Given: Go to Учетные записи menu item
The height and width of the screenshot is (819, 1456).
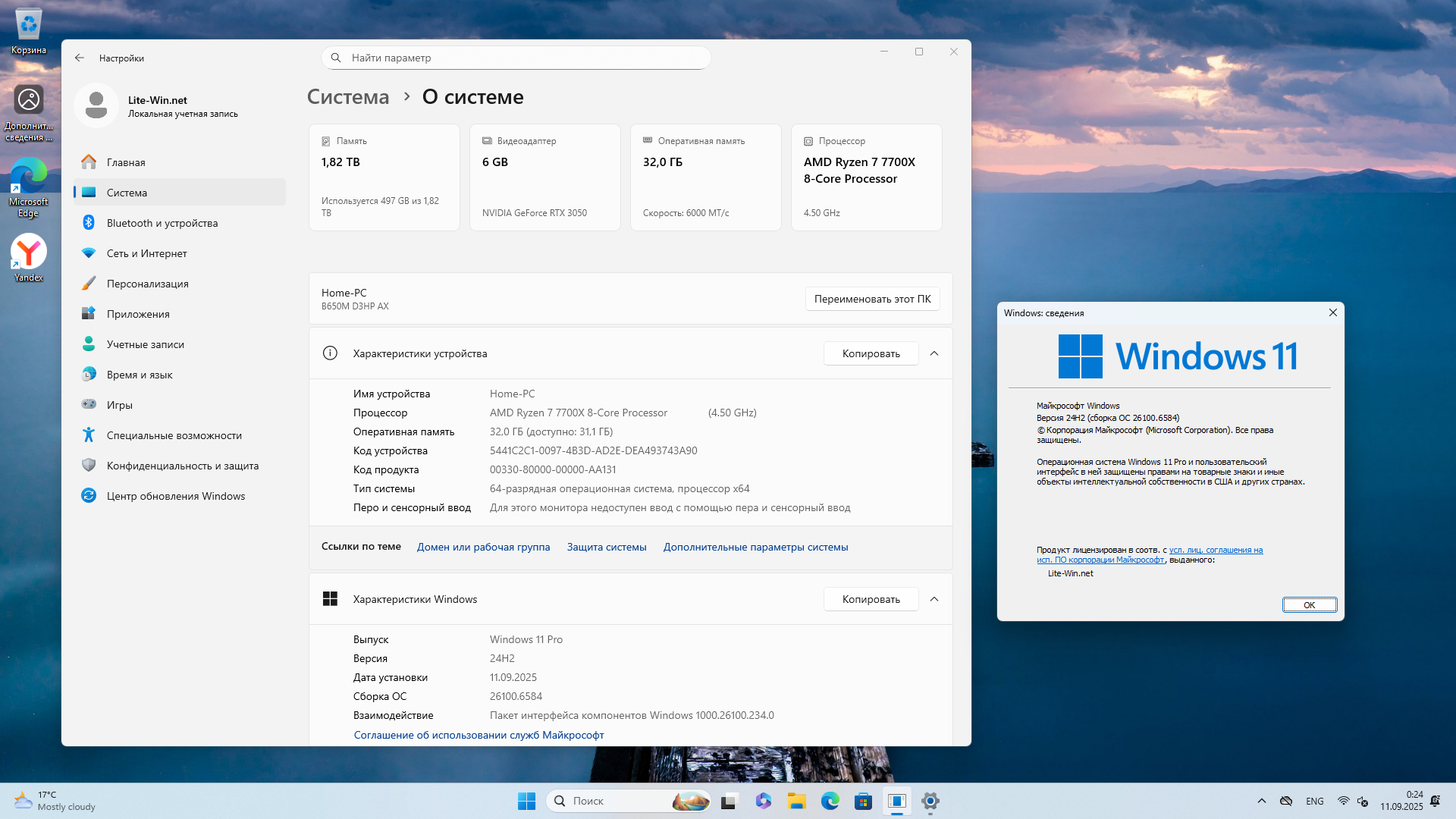Looking at the screenshot, I should [145, 344].
